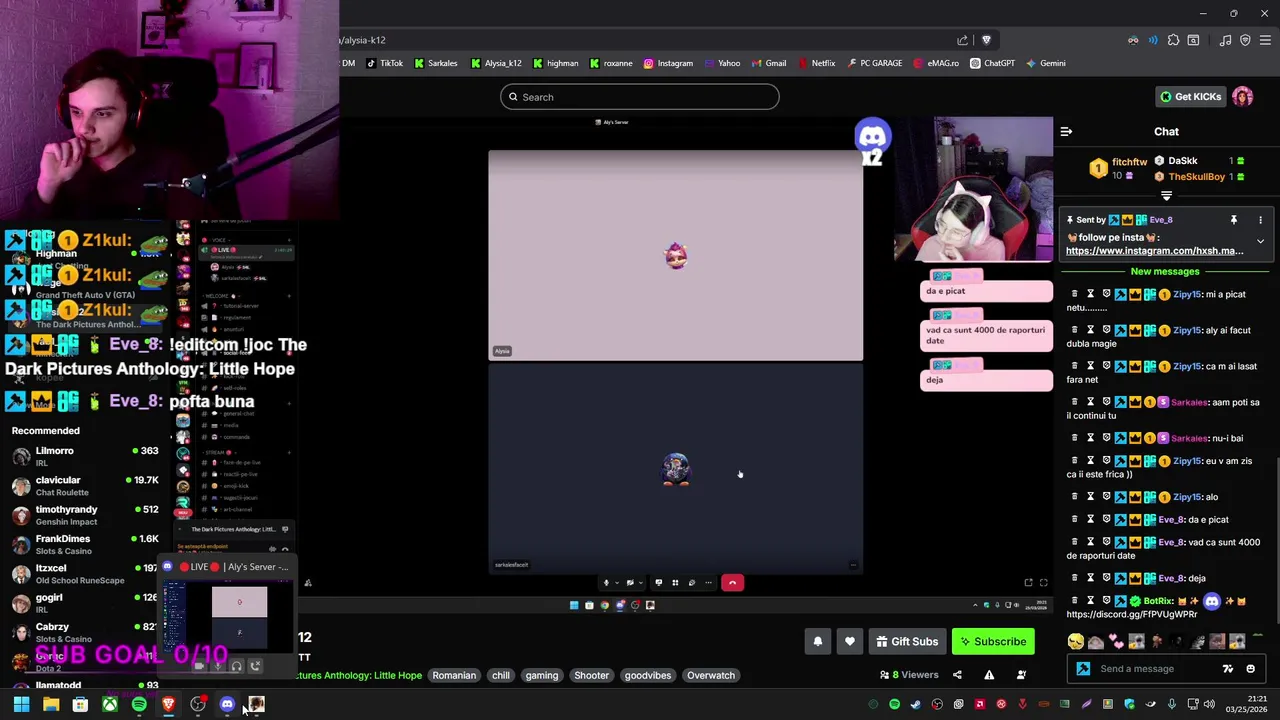
Task: Open OBS Studio from taskbar
Action: pos(198,705)
